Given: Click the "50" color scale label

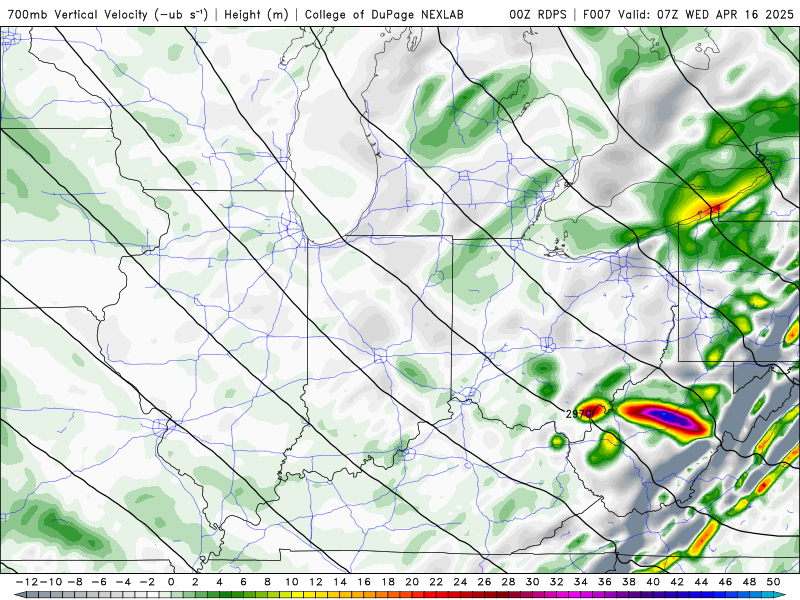Looking at the screenshot, I should 773,582.
